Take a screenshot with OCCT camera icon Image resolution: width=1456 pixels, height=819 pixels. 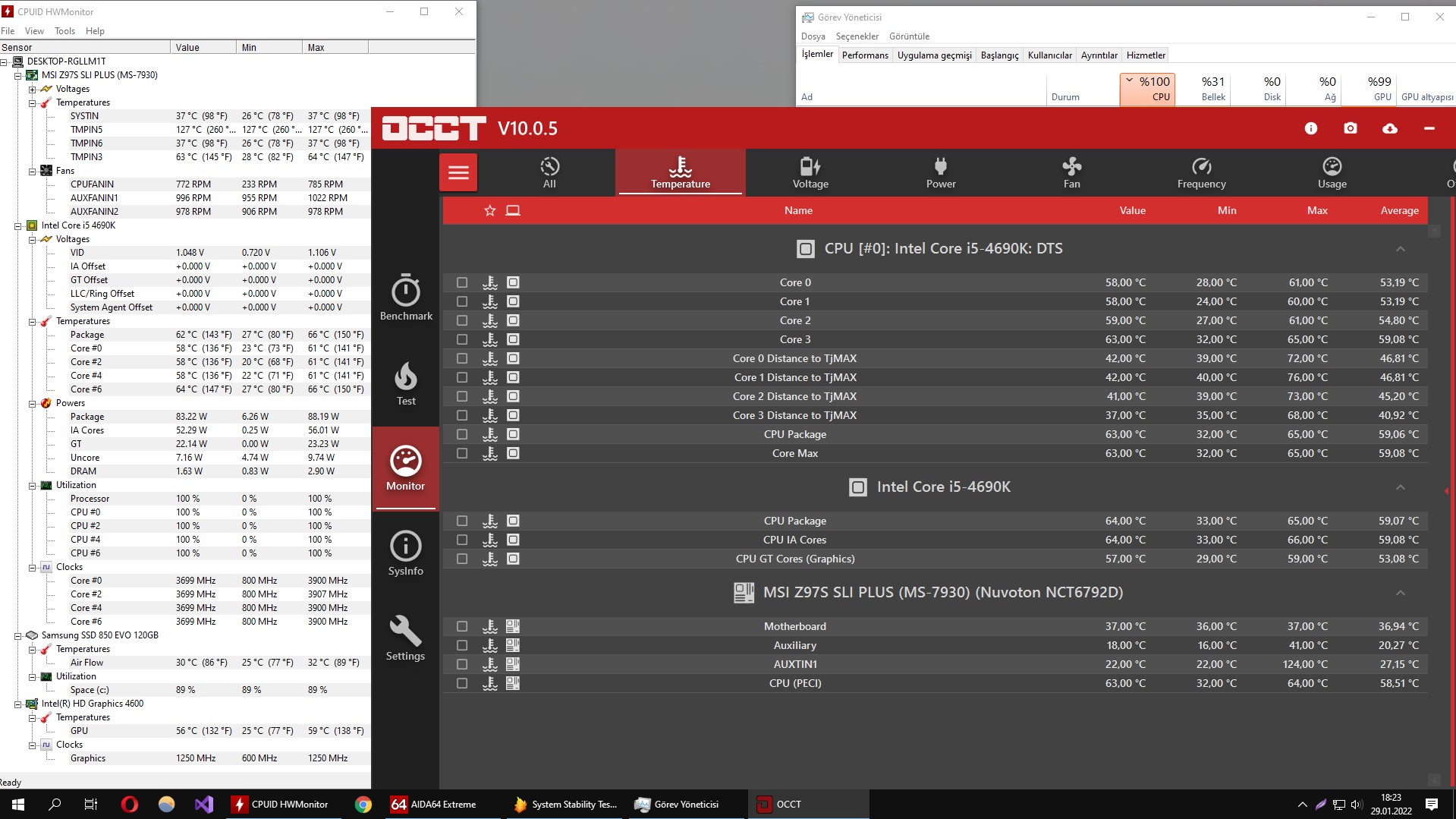(1351, 128)
